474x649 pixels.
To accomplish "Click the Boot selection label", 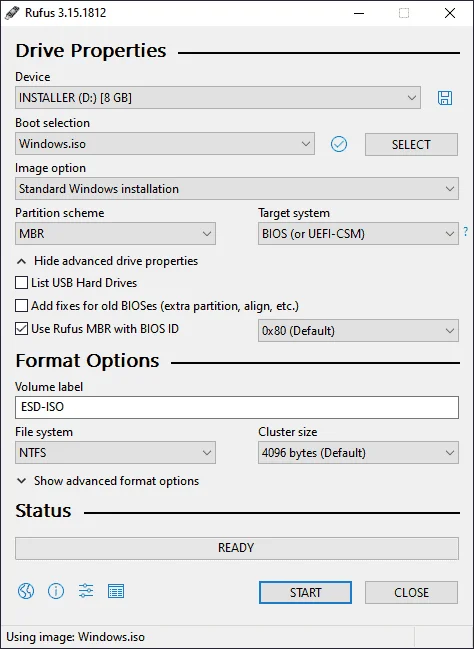I will [53, 123].
